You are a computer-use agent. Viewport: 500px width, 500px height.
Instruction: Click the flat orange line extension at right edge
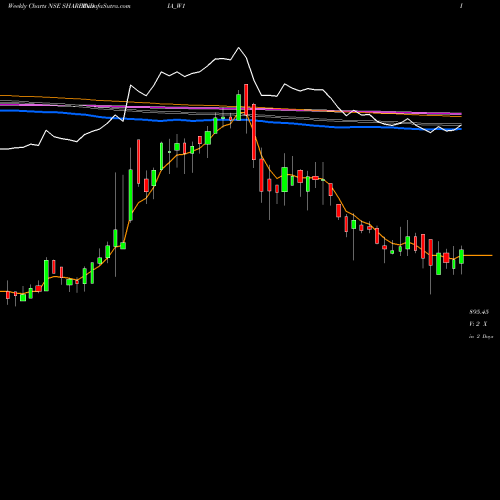pos(478,256)
